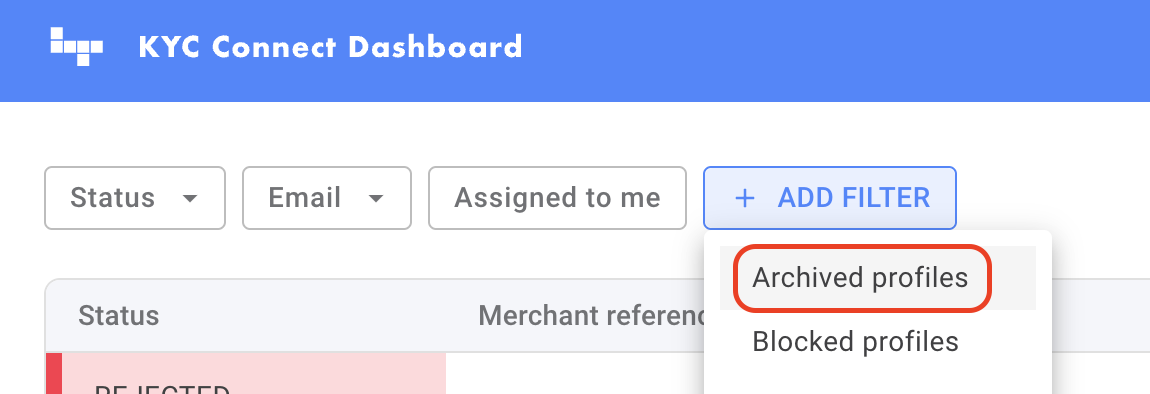Click the Email filter's down arrow
Screen dimensions: 1150x394
(x=376, y=198)
